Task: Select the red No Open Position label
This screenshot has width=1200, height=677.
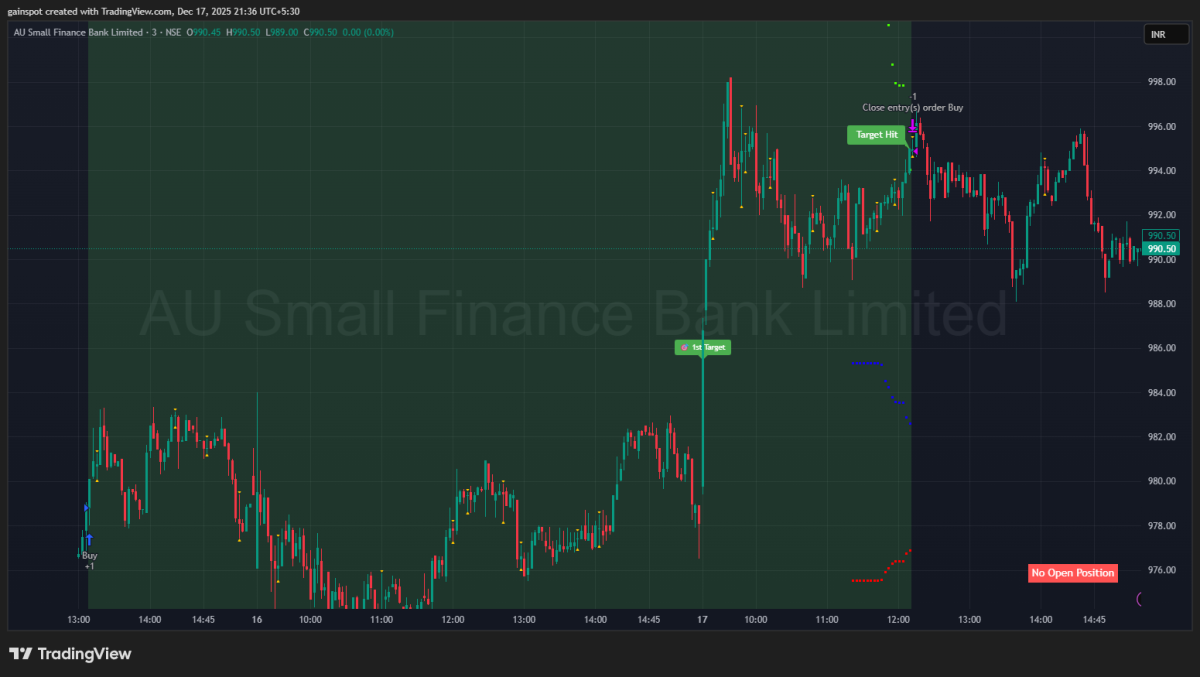Action: pos(1072,573)
